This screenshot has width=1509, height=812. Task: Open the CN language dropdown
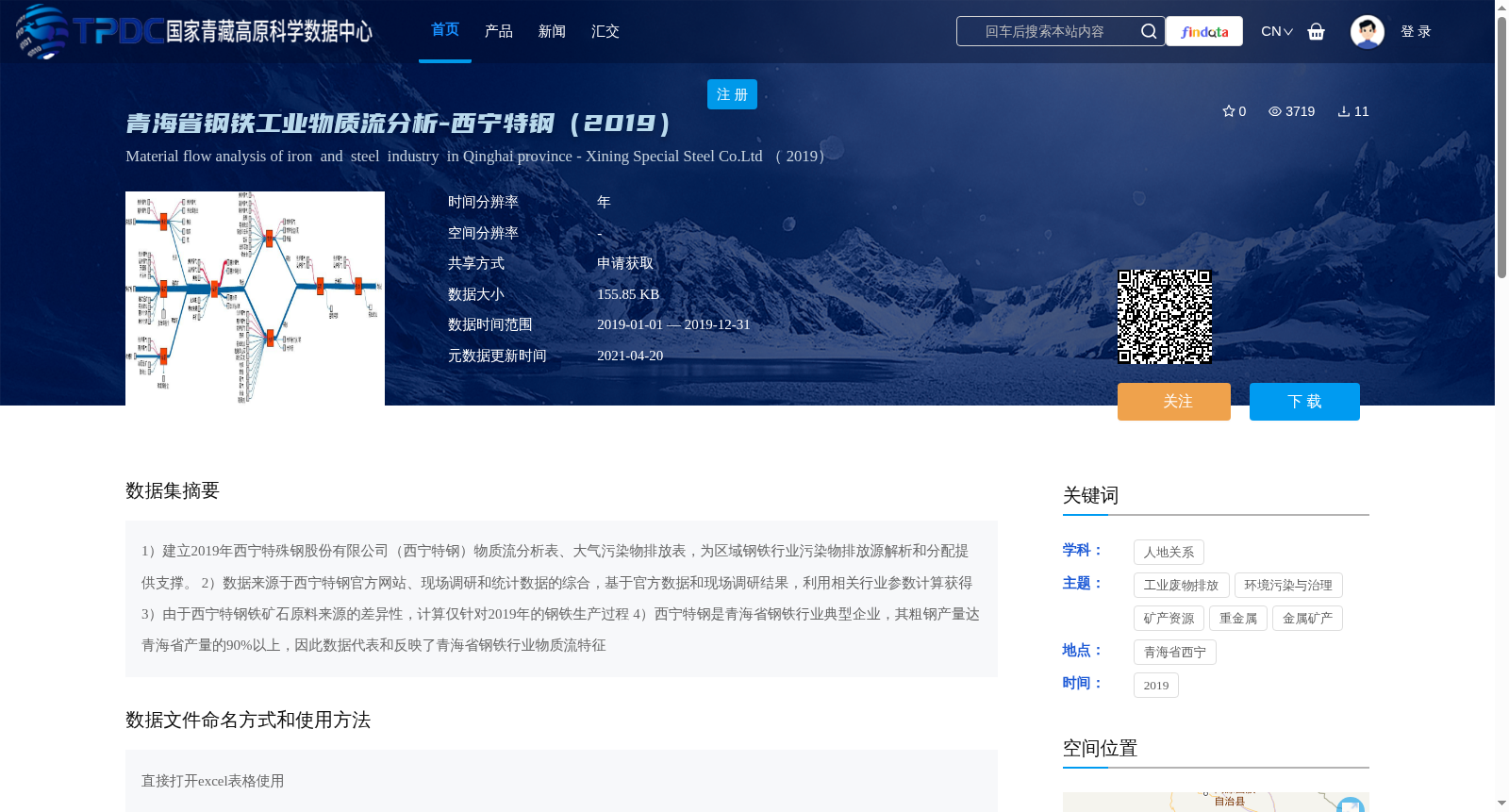pos(1276,31)
